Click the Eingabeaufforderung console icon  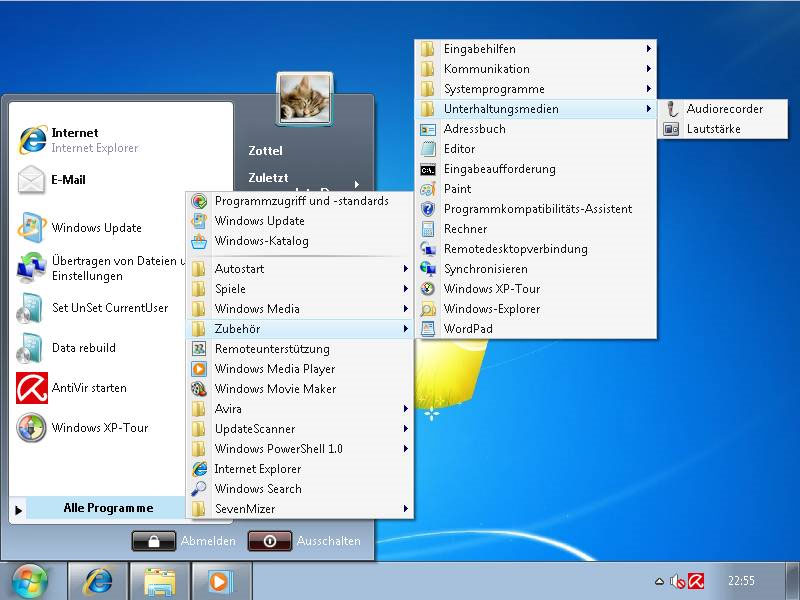tap(428, 169)
